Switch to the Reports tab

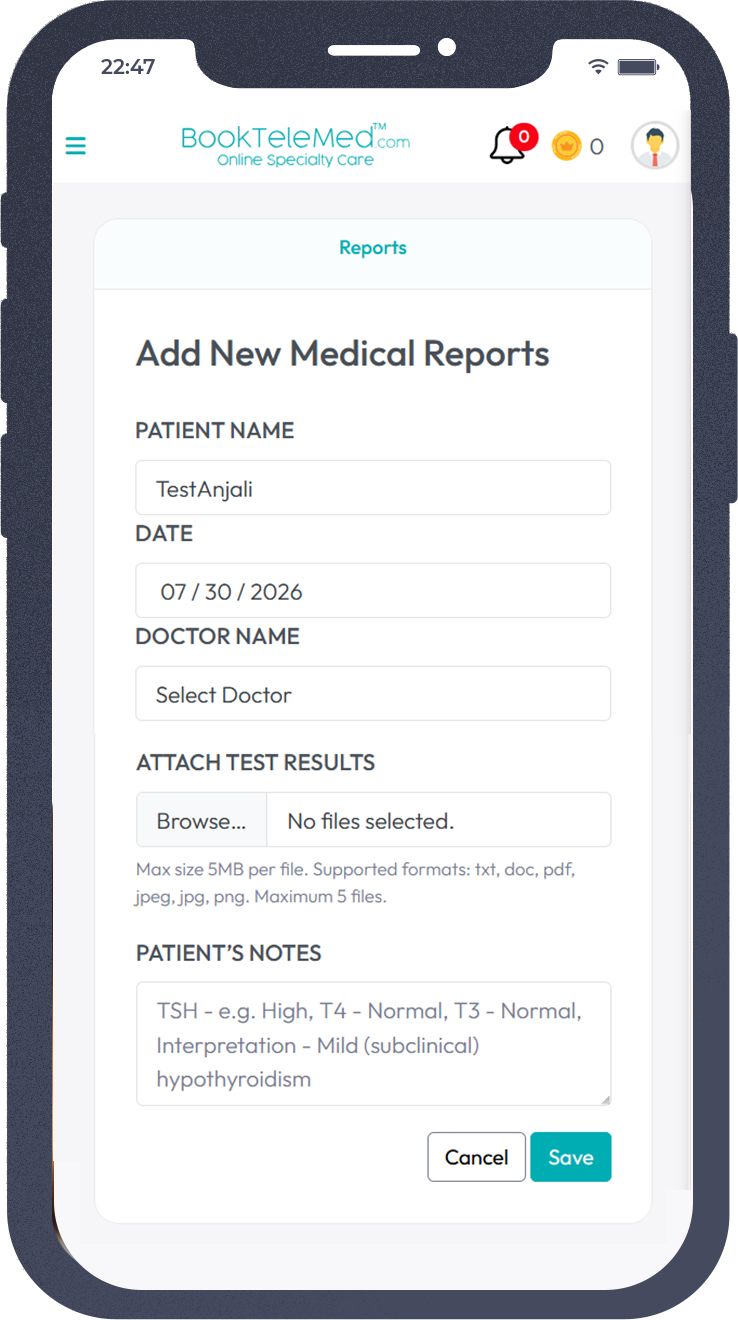373,248
